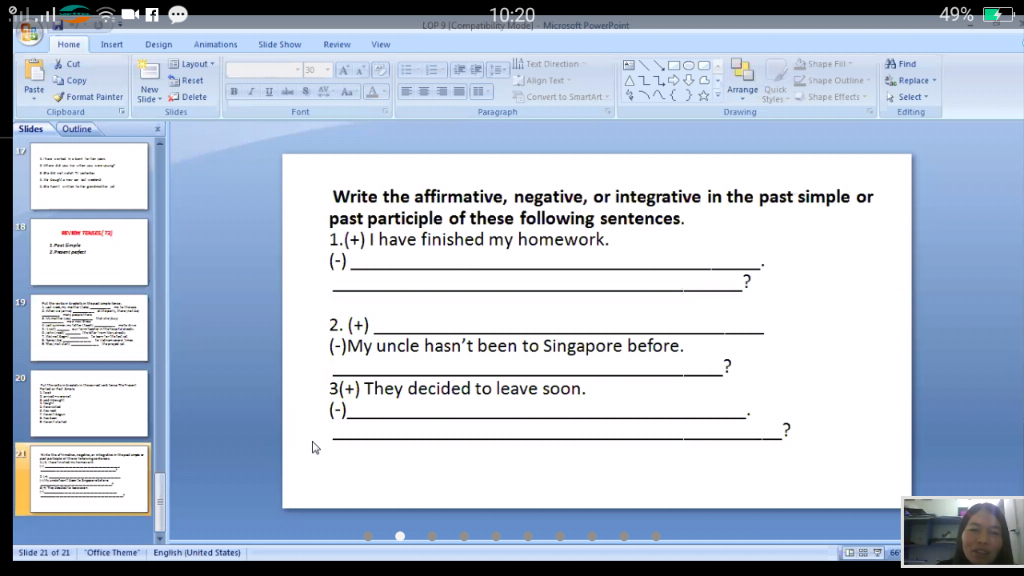Select slide 19 thumbnail

pyautogui.click(x=89, y=328)
